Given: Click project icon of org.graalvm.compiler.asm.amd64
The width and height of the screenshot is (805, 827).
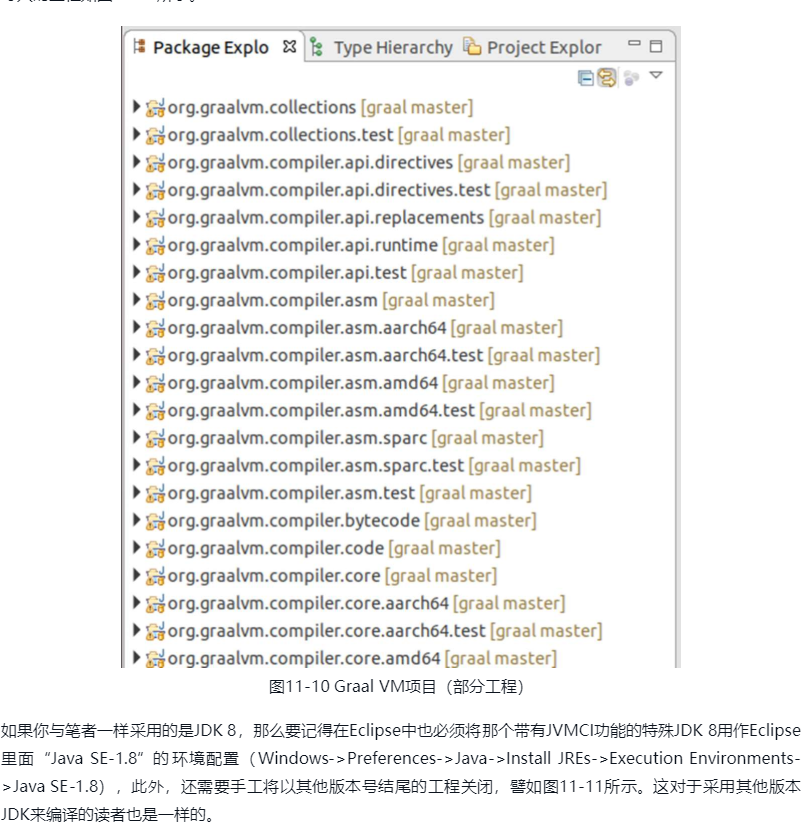Looking at the screenshot, I should click(155, 383).
